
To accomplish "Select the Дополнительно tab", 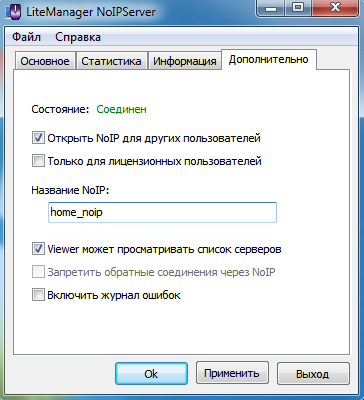I will [x=269, y=59].
